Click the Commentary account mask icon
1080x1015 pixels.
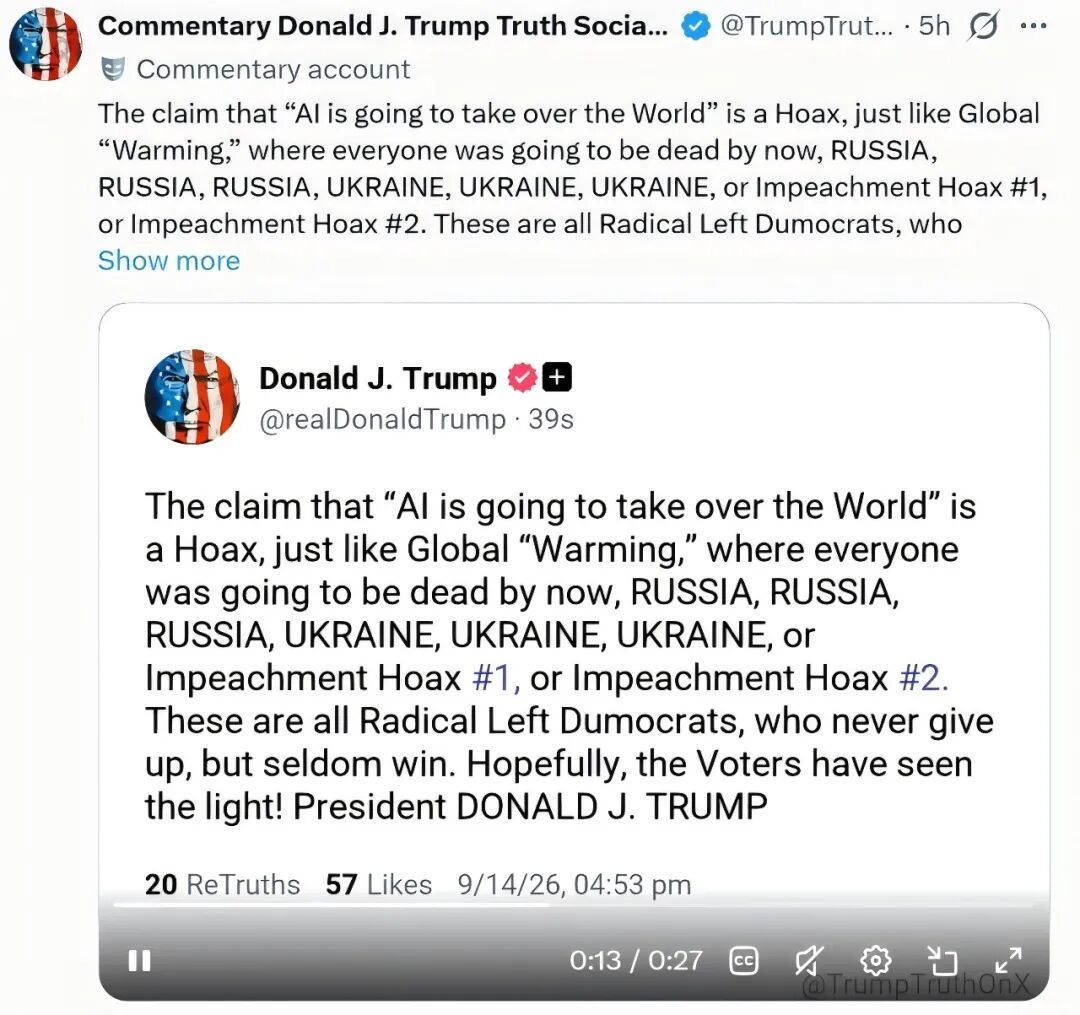[112, 70]
